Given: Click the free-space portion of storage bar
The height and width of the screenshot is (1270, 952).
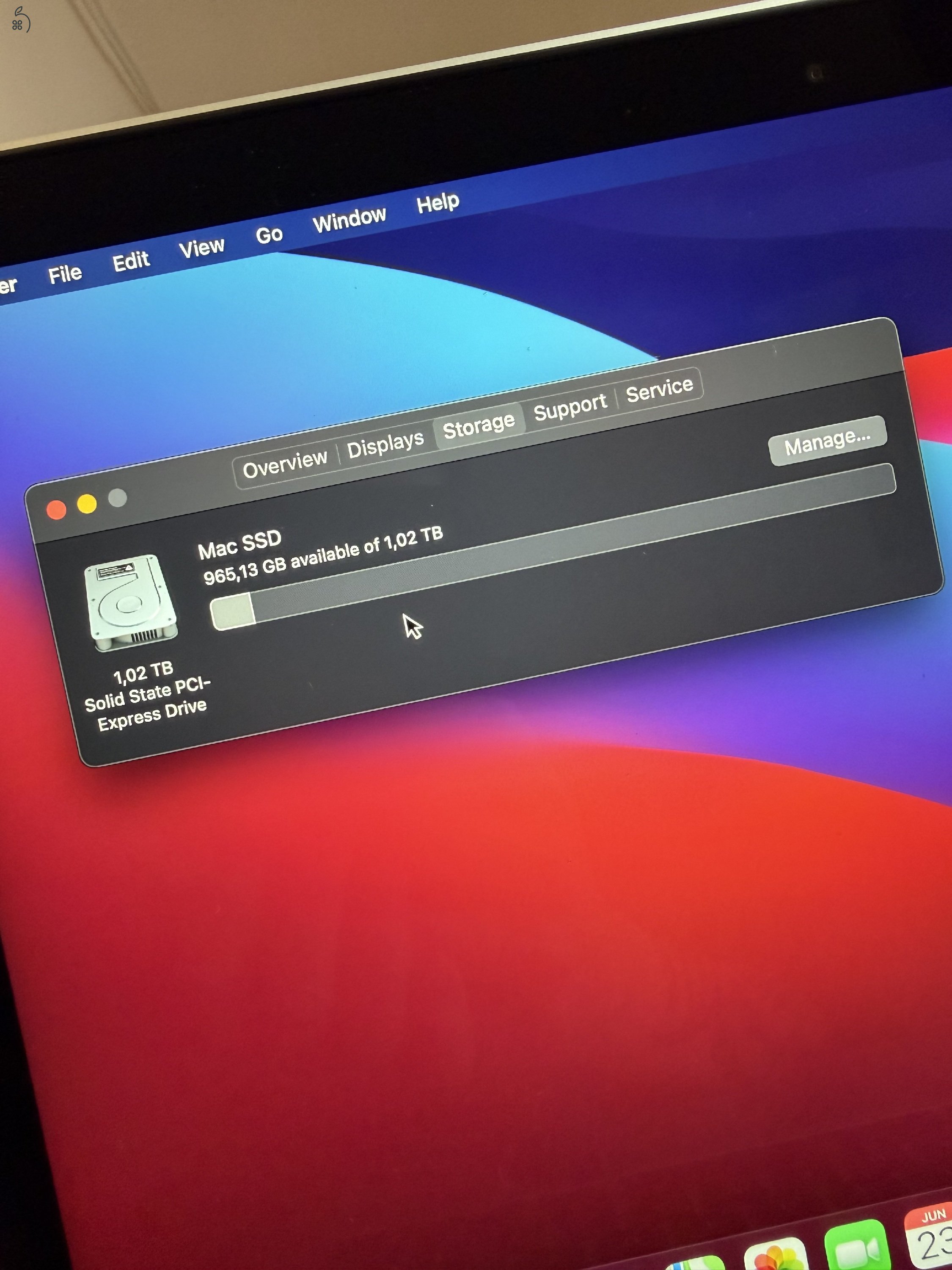Looking at the screenshot, I should 574,543.
